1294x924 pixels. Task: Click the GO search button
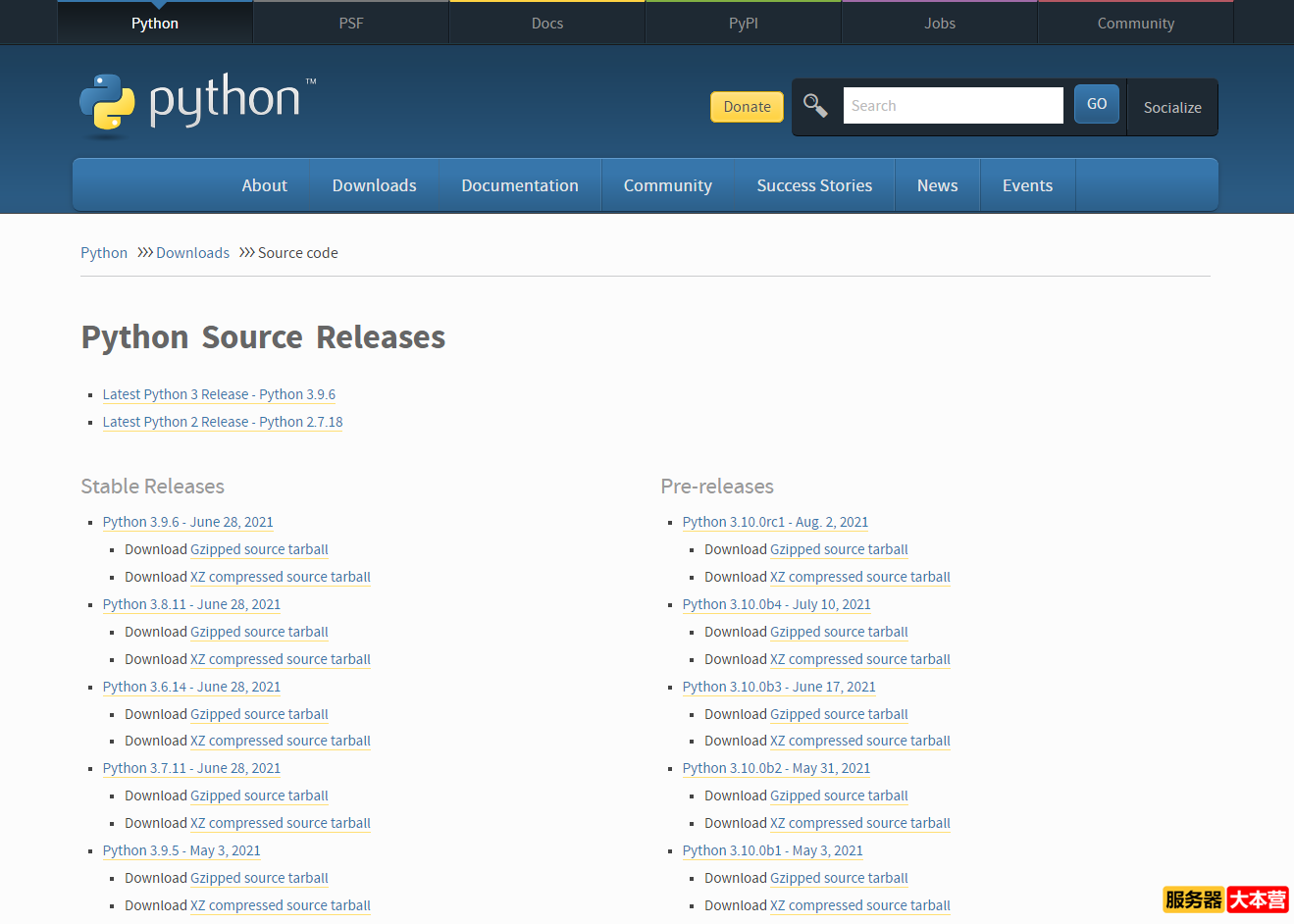pos(1097,104)
